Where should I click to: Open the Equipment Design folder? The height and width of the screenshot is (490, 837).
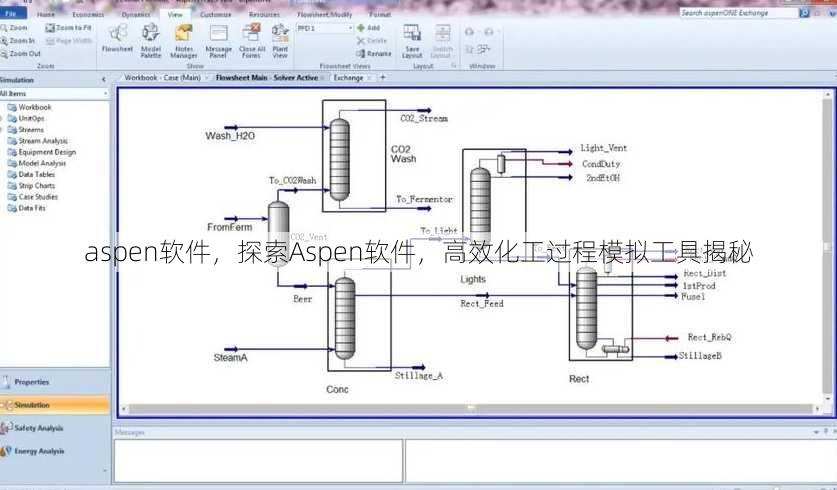click(x=42, y=152)
